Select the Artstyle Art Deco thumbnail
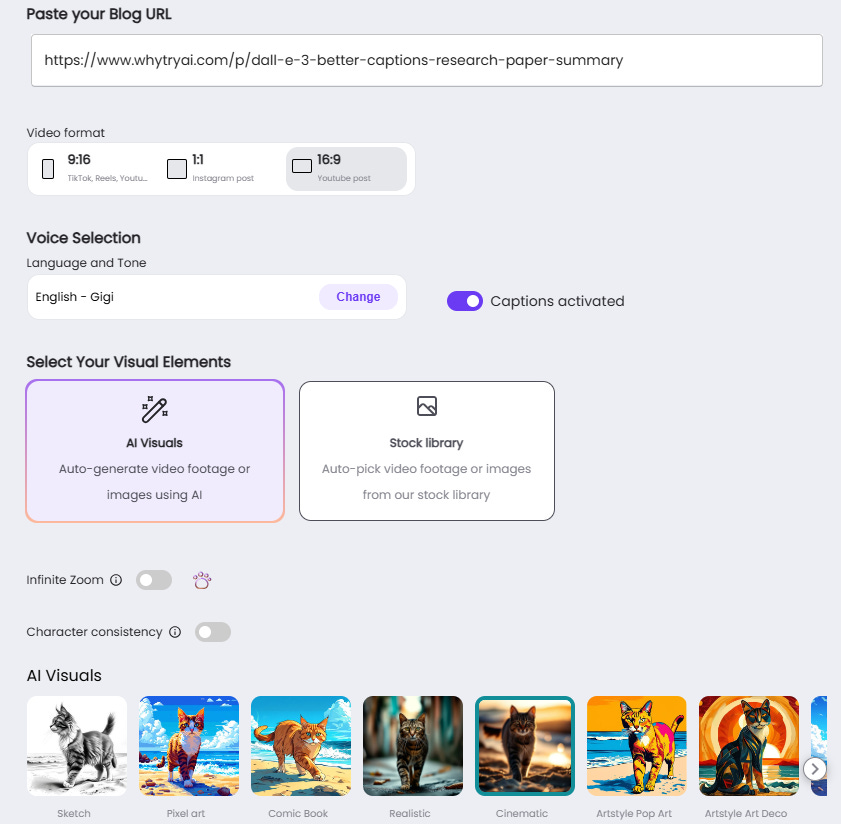Screen dimensions: 841x824 (x=749, y=746)
